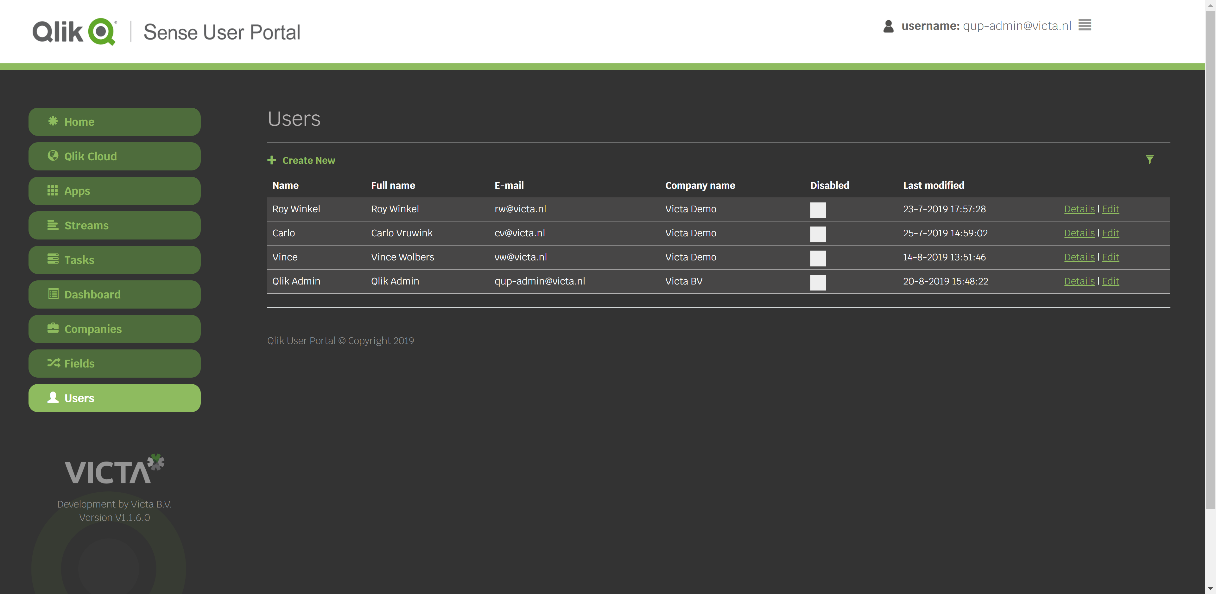
Task: Click the Full name column header
Action: click(393, 185)
